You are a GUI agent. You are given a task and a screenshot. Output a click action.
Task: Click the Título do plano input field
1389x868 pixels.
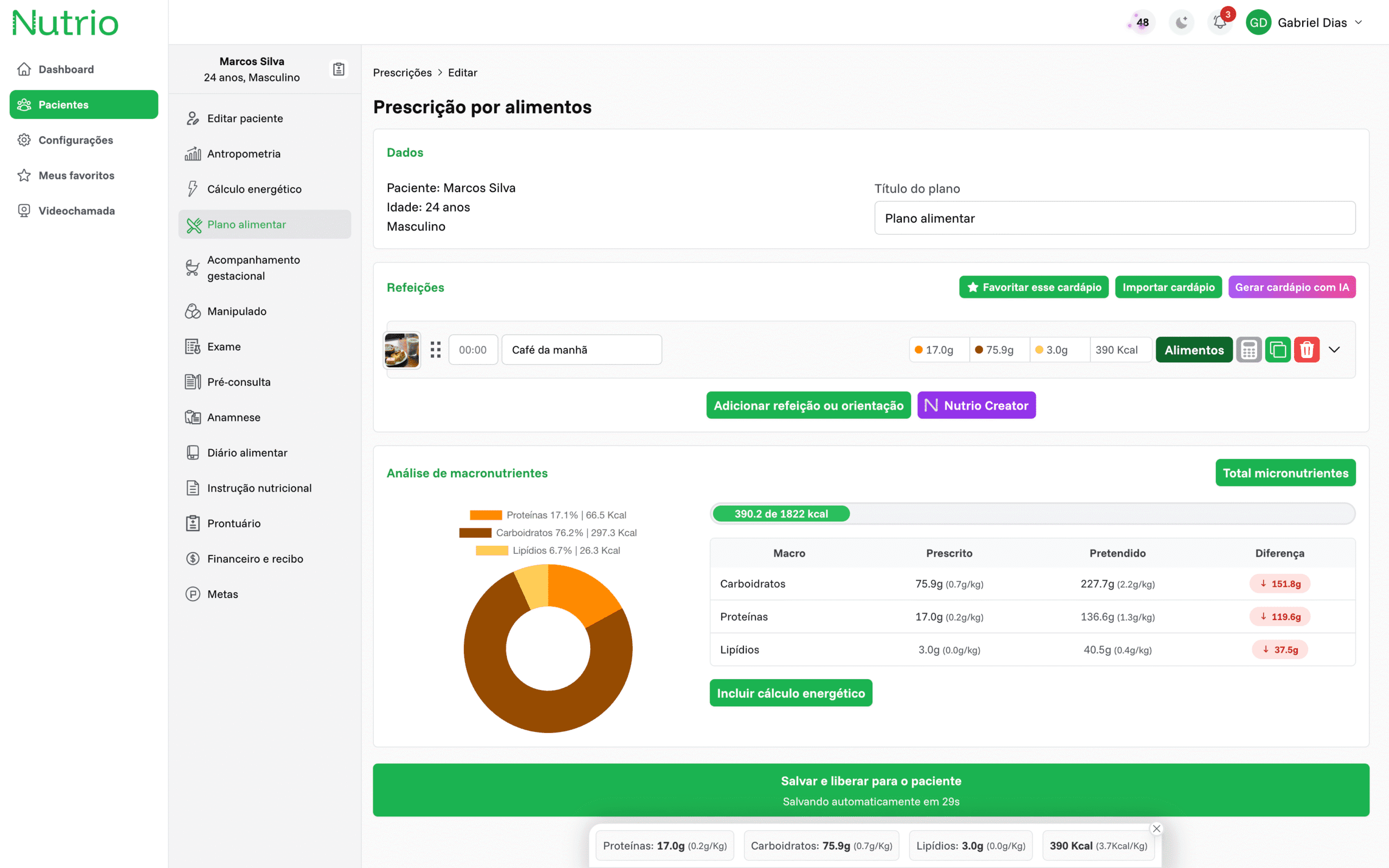[x=1114, y=218]
